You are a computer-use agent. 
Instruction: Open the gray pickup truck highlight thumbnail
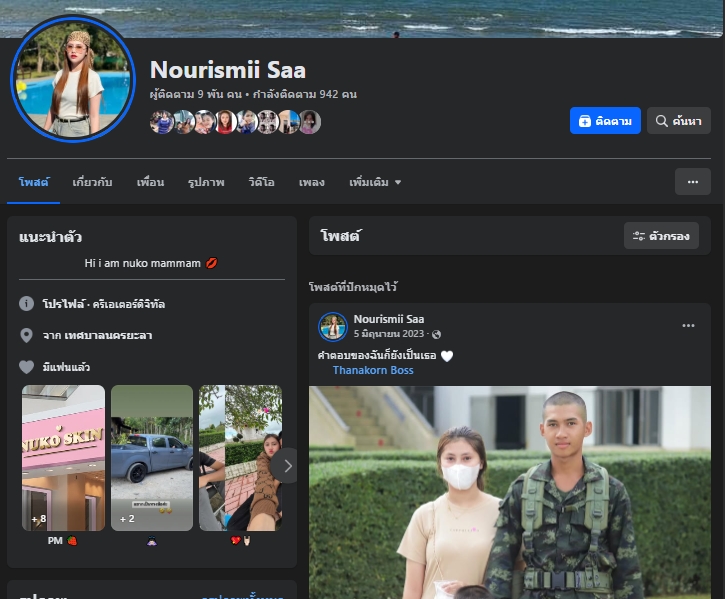pos(152,458)
